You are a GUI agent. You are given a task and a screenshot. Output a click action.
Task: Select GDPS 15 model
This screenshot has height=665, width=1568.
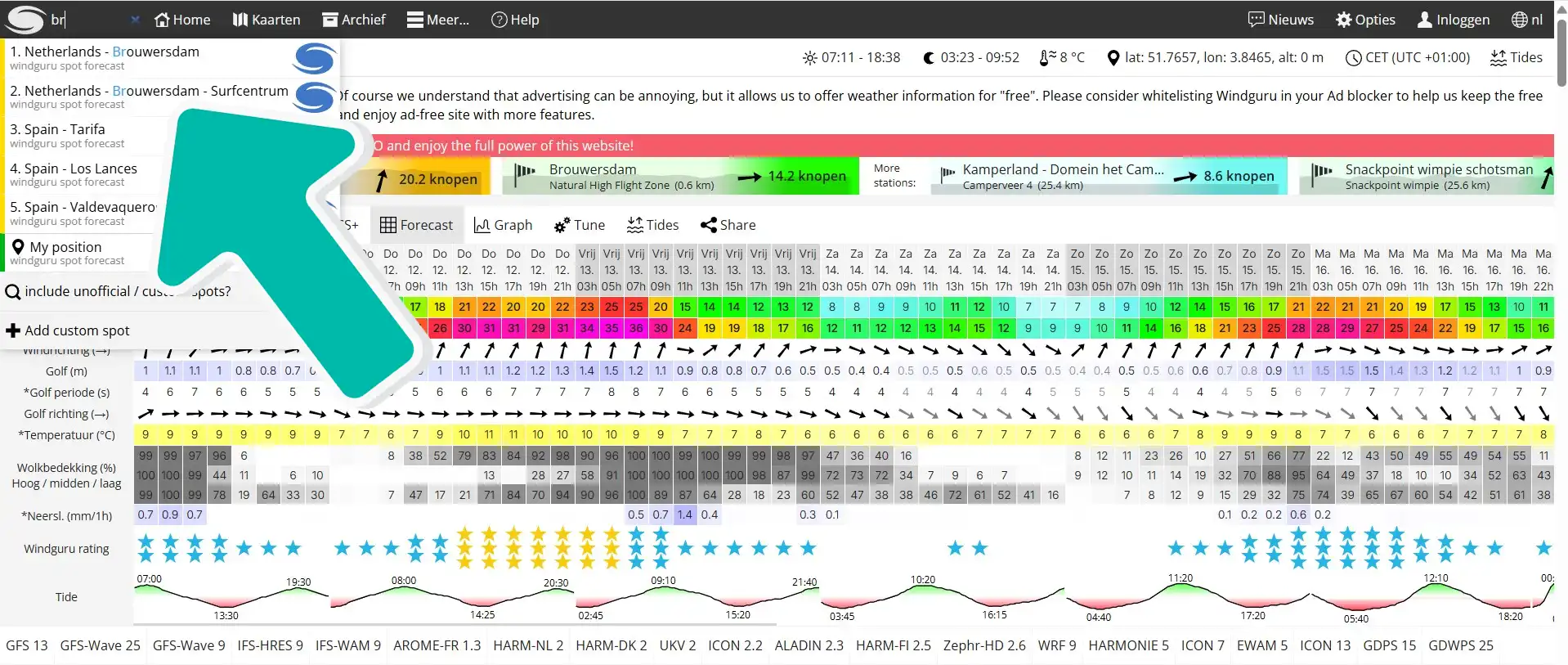point(1390,645)
